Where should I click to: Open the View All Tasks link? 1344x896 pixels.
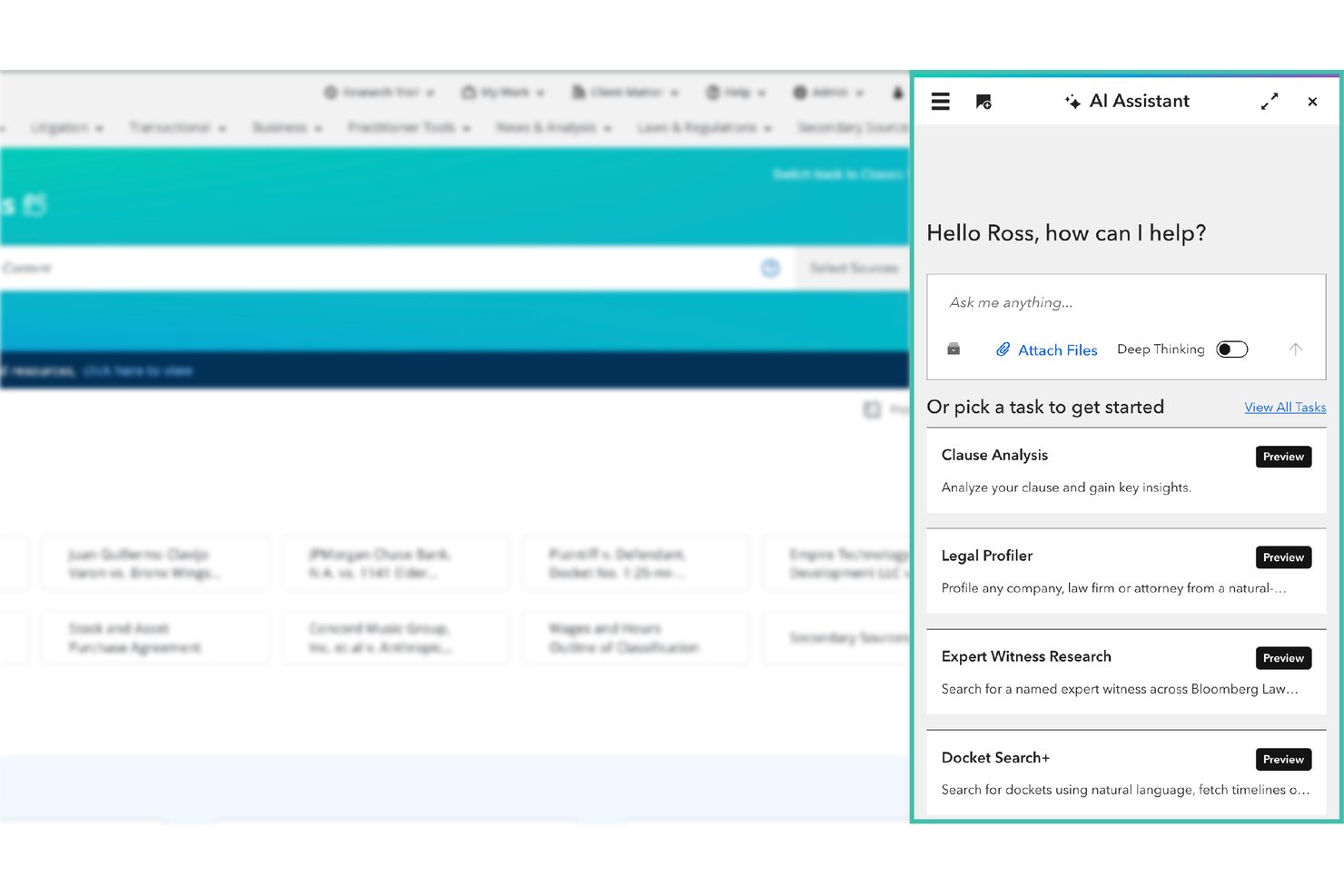pyautogui.click(x=1285, y=408)
